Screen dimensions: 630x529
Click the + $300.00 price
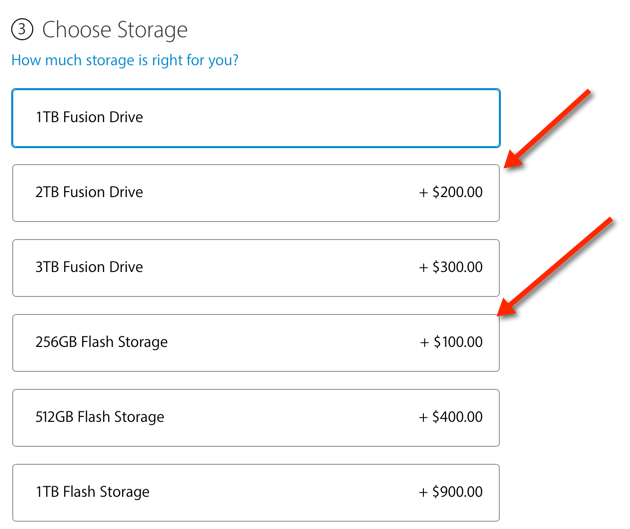[x=451, y=268]
